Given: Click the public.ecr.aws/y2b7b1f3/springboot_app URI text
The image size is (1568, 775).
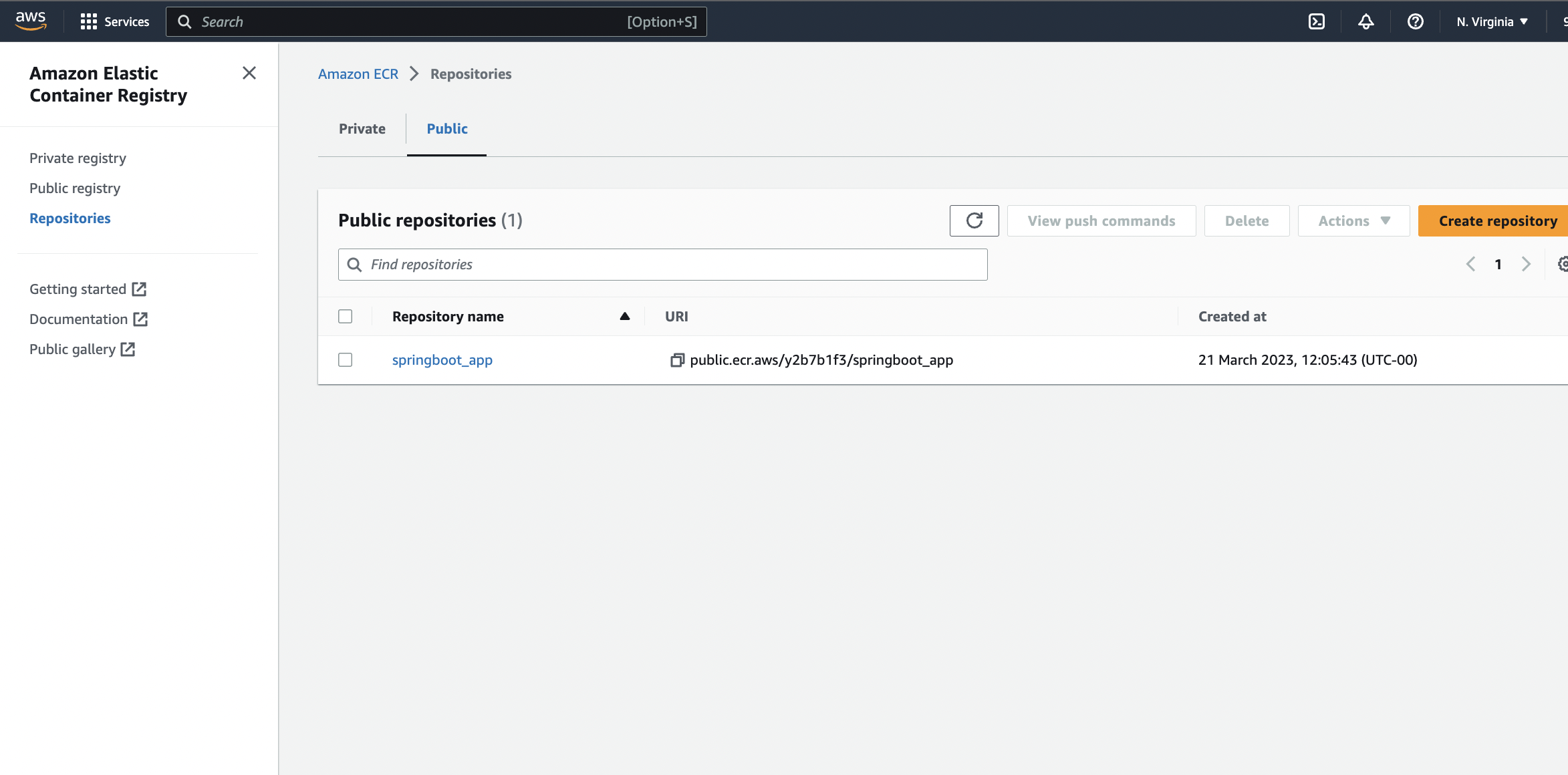Looking at the screenshot, I should pyautogui.click(x=821, y=360).
